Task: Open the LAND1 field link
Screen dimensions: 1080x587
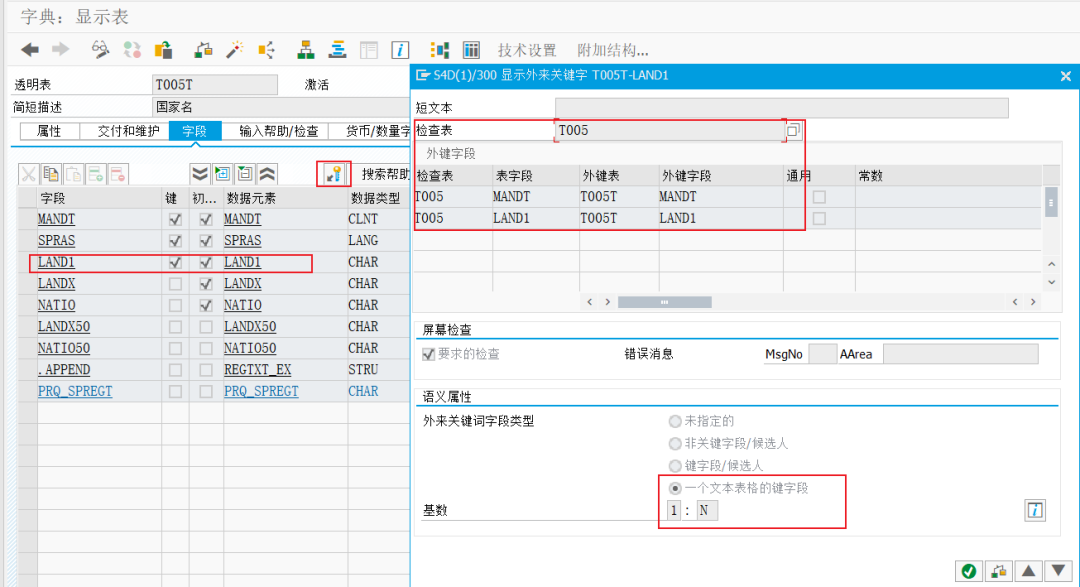Action: click(56, 262)
